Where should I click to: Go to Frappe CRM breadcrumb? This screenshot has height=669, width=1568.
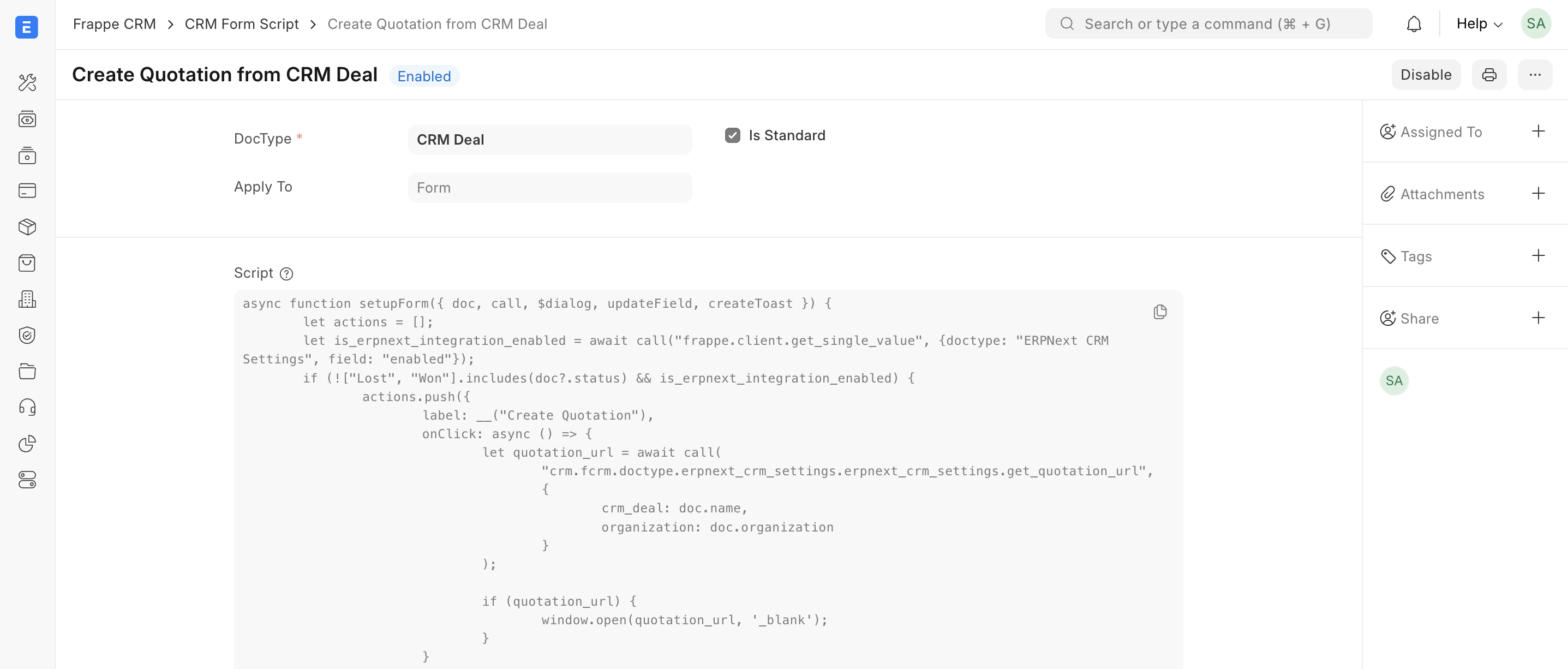115,24
